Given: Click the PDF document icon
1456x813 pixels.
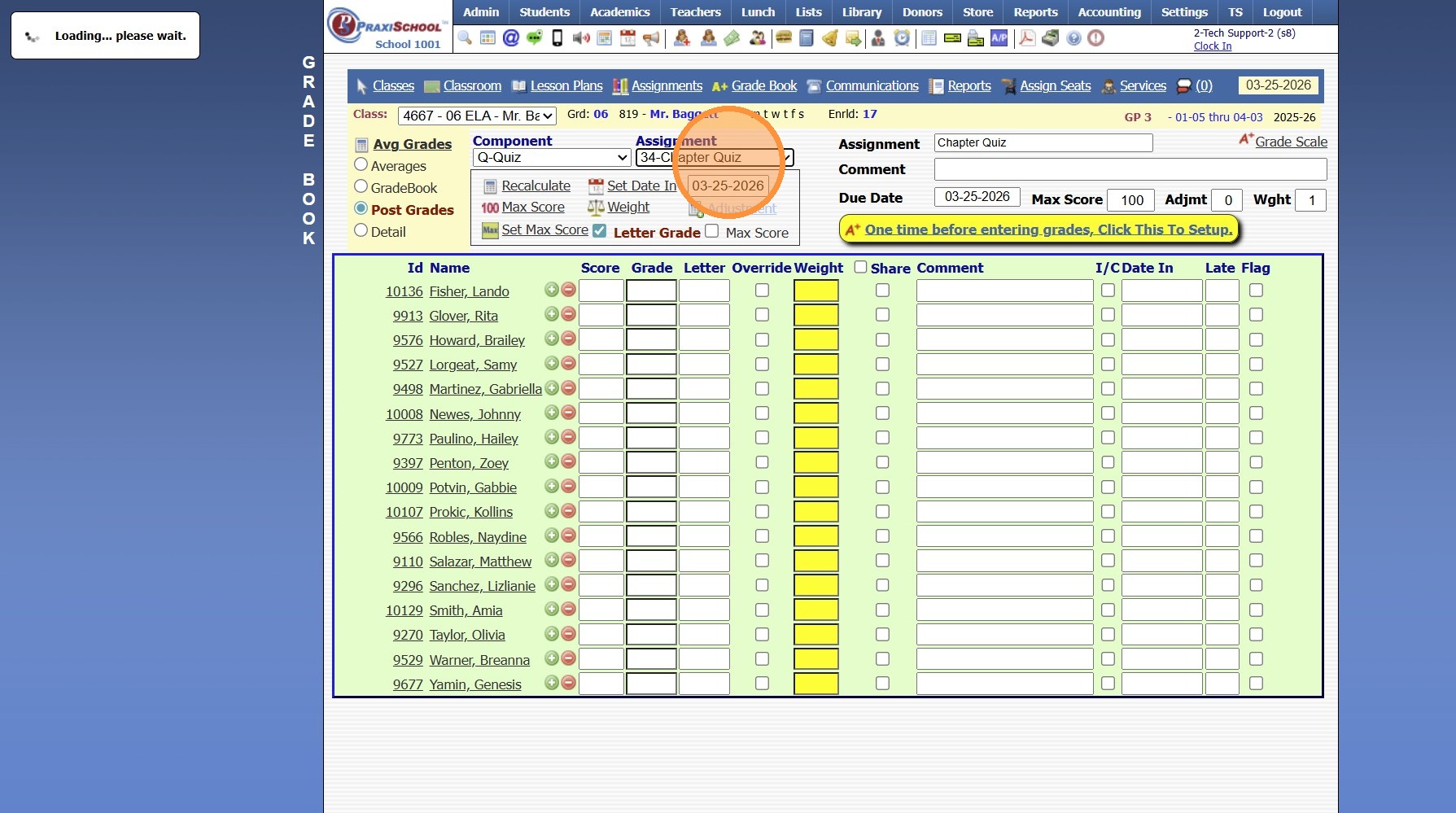Looking at the screenshot, I should coord(1027,38).
